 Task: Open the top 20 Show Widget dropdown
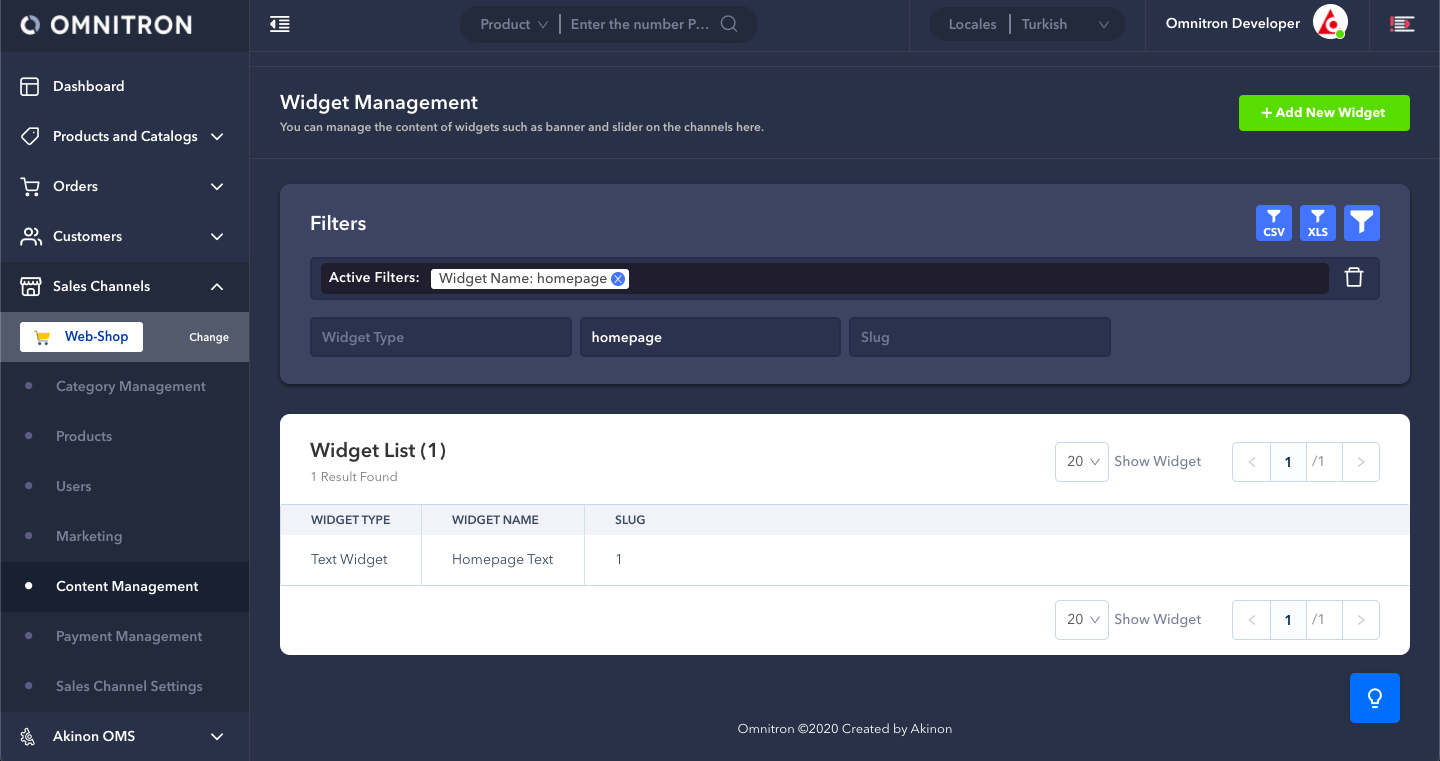coord(1081,462)
